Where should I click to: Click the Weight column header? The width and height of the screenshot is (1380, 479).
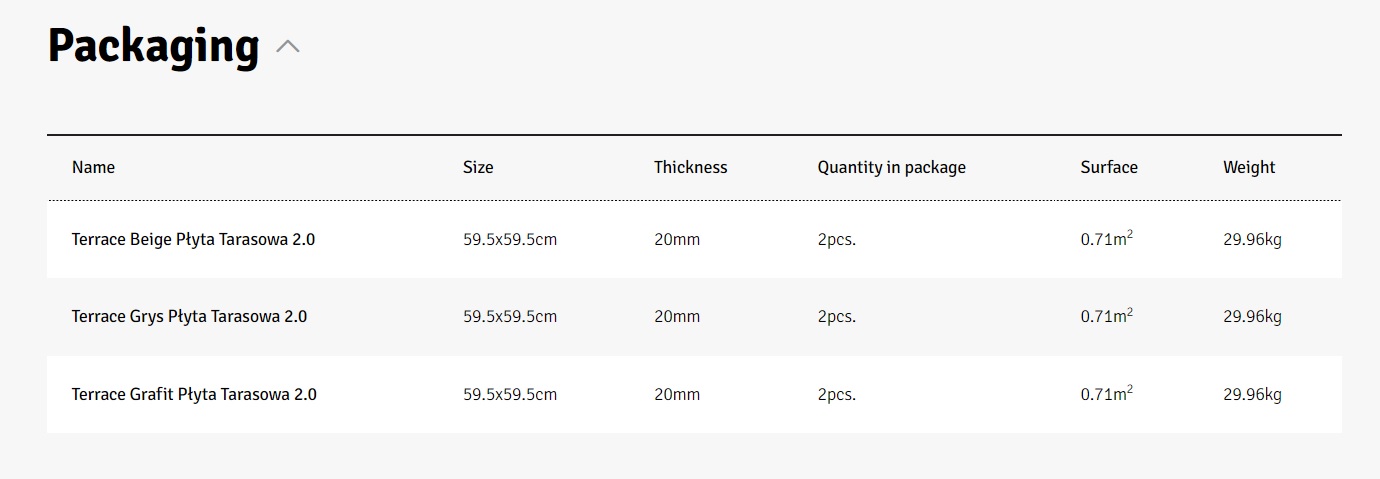1249,167
